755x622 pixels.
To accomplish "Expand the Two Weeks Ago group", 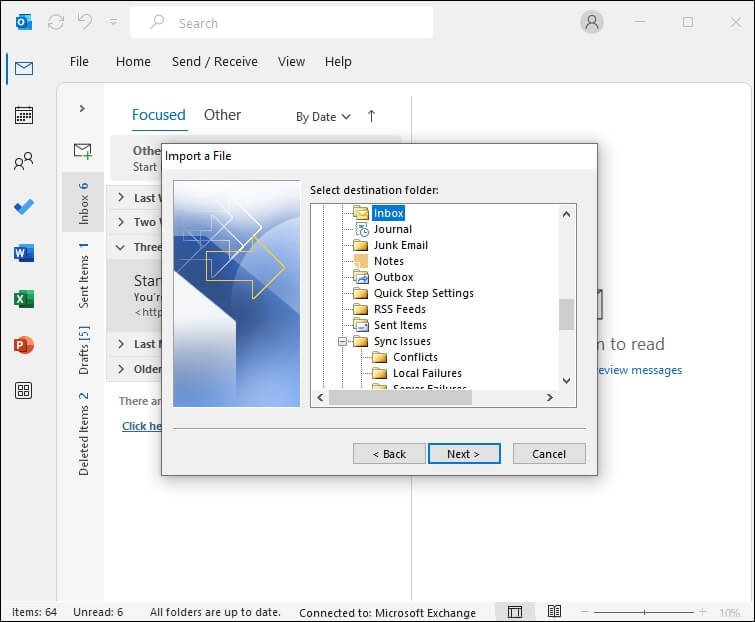I will click(121, 222).
